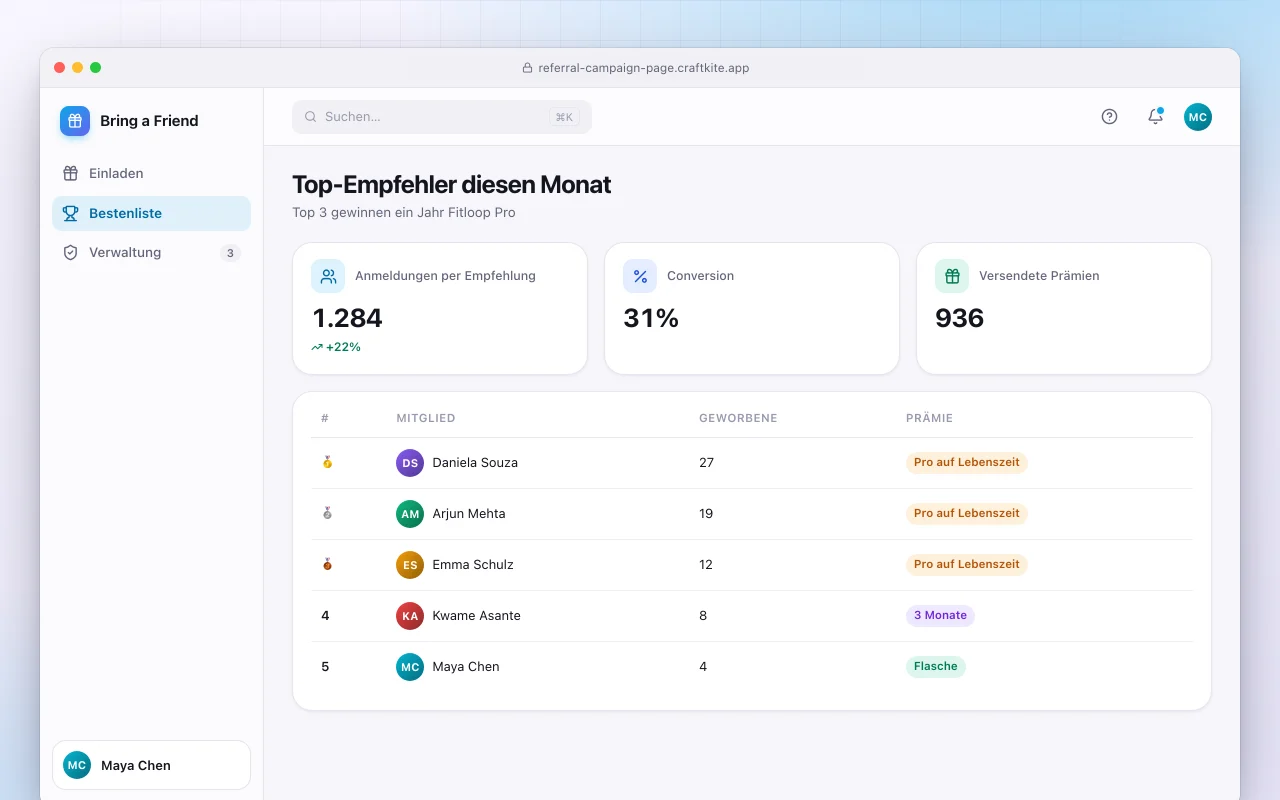Image resolution: width=1280 pixels, height=800 pixels.
Task: Click the Geworbene column header
Action: (738, 418)
